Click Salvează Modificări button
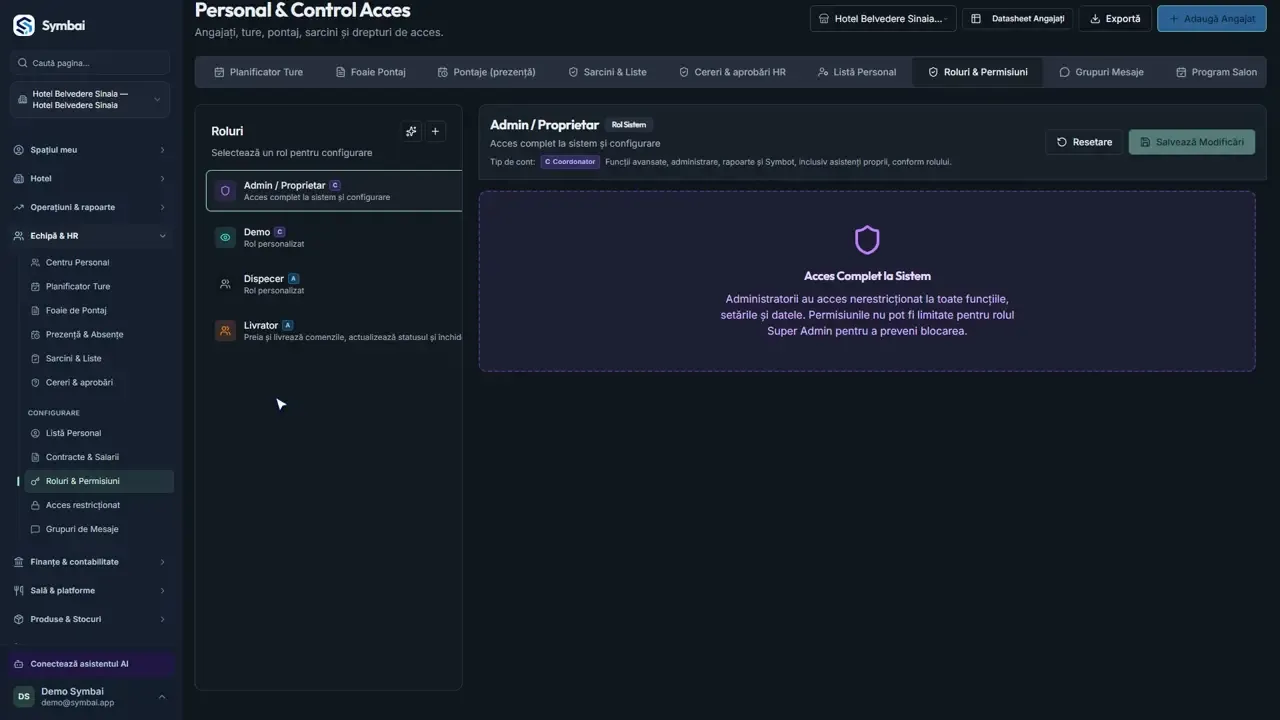This screenshot has width=1280, height=720. point(1192,142)
